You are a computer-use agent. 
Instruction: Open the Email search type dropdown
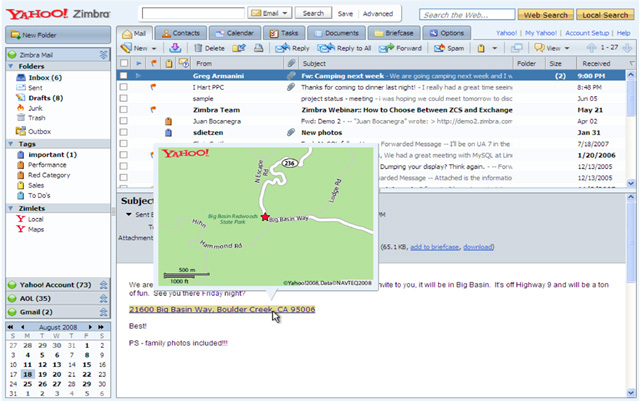pos(269,13)
